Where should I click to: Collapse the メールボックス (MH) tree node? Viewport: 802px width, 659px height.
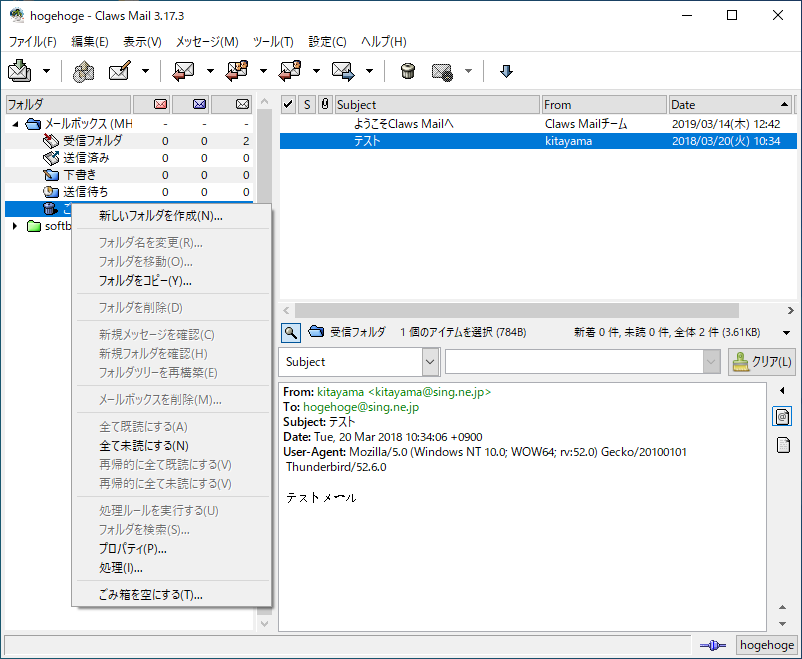(15, 124)
